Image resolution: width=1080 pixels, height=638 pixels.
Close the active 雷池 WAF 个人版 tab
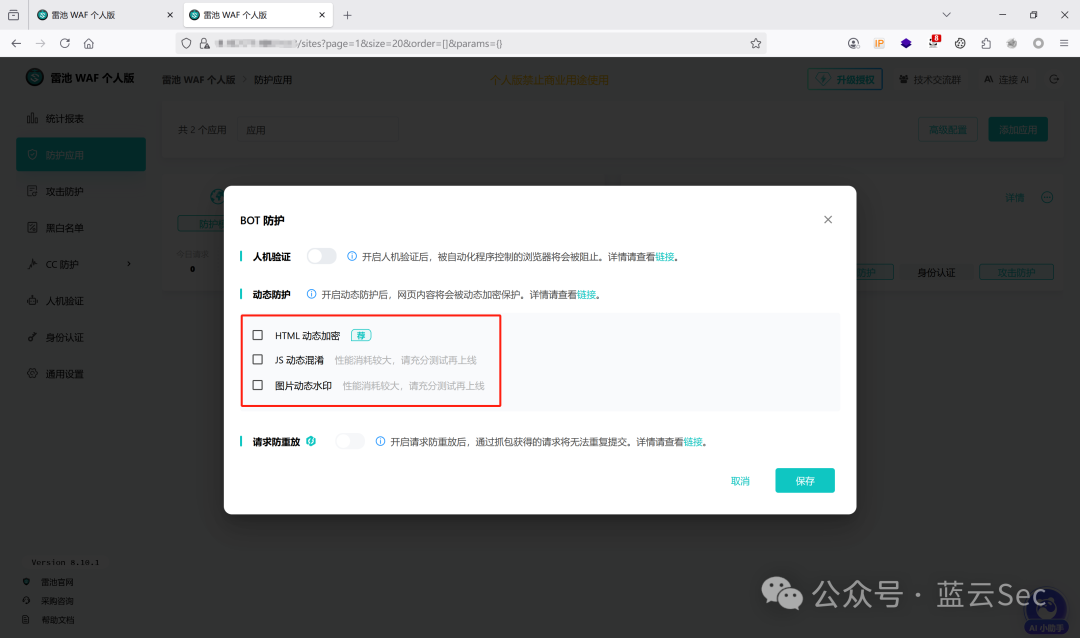[x=322, y=14]
